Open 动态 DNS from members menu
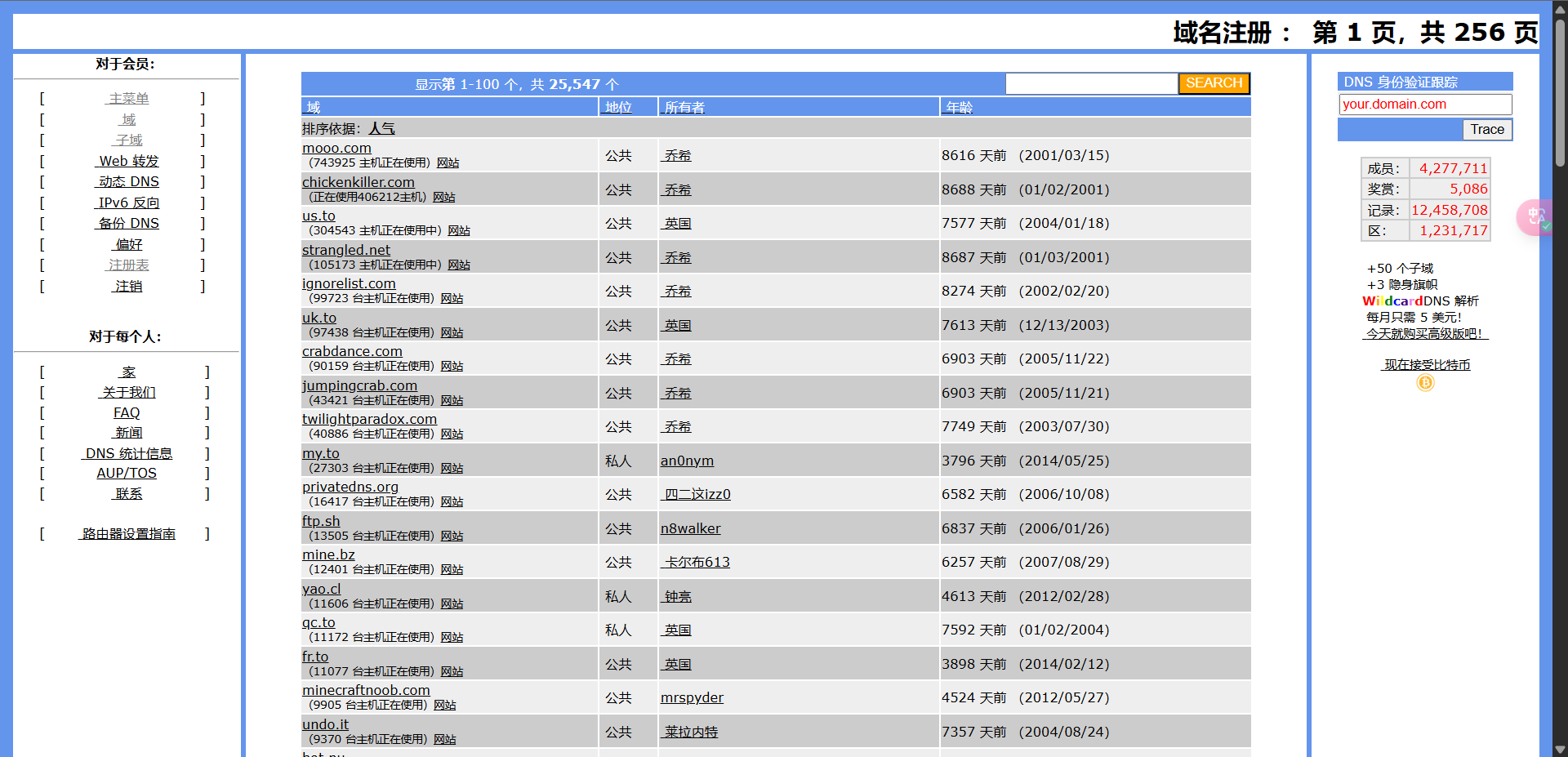 pos(128,182)
